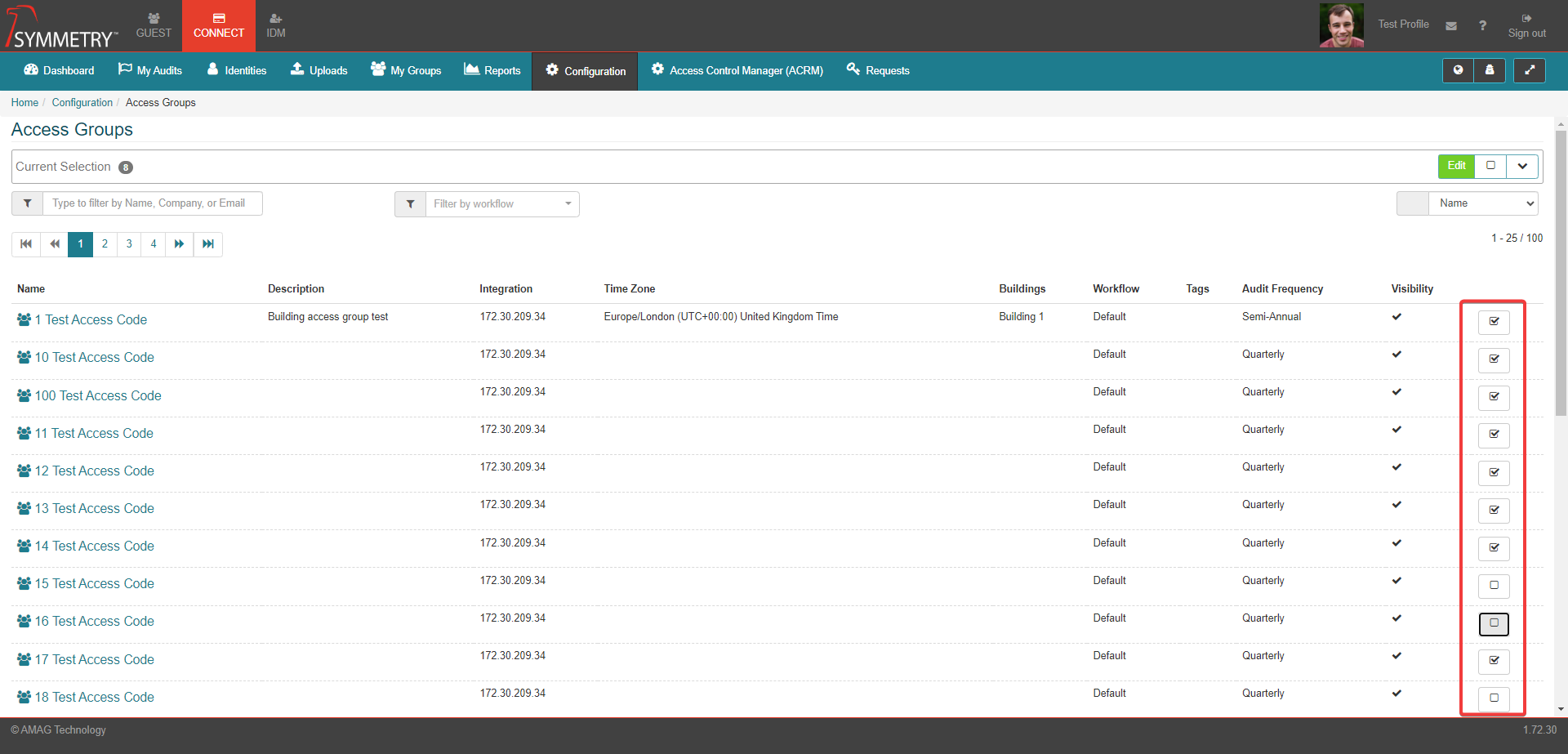Click the vertical page scrollbar

point(1561,274)
